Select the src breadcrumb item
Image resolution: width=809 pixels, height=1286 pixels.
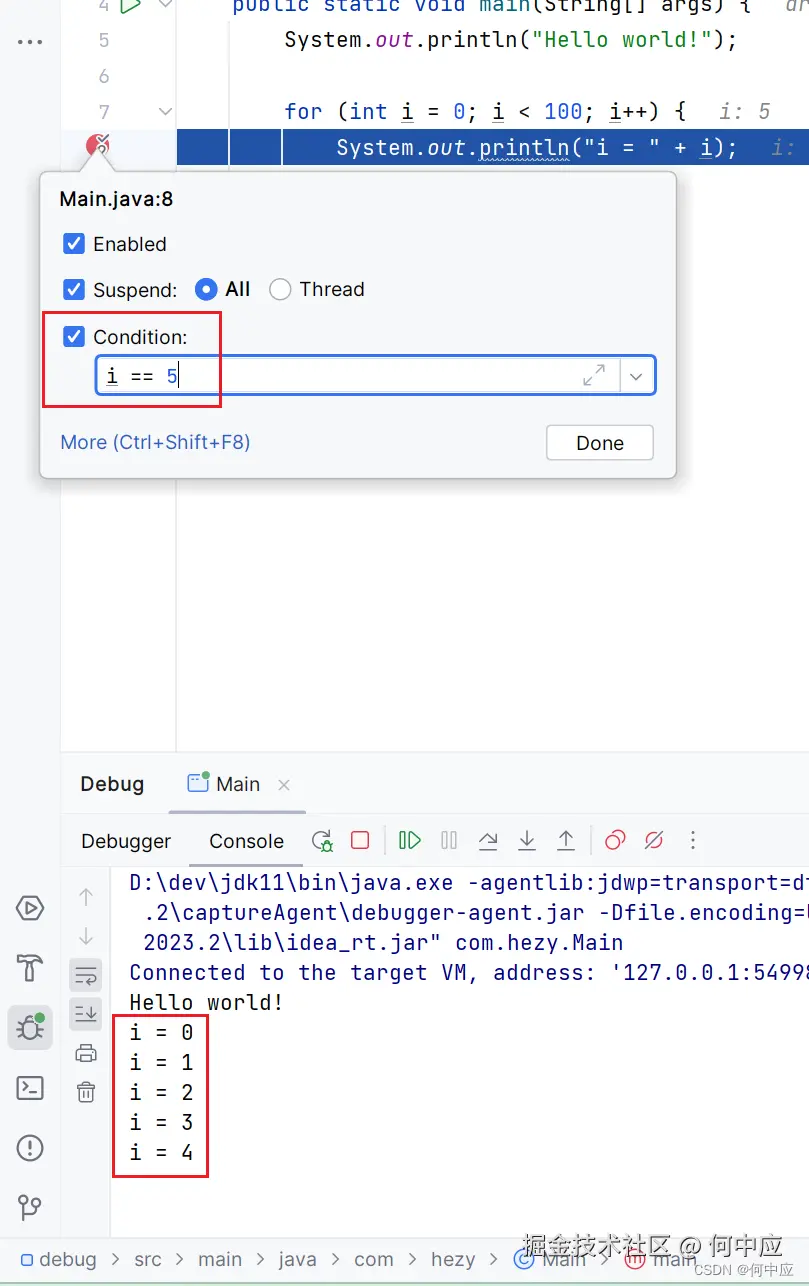(148, 1259)
